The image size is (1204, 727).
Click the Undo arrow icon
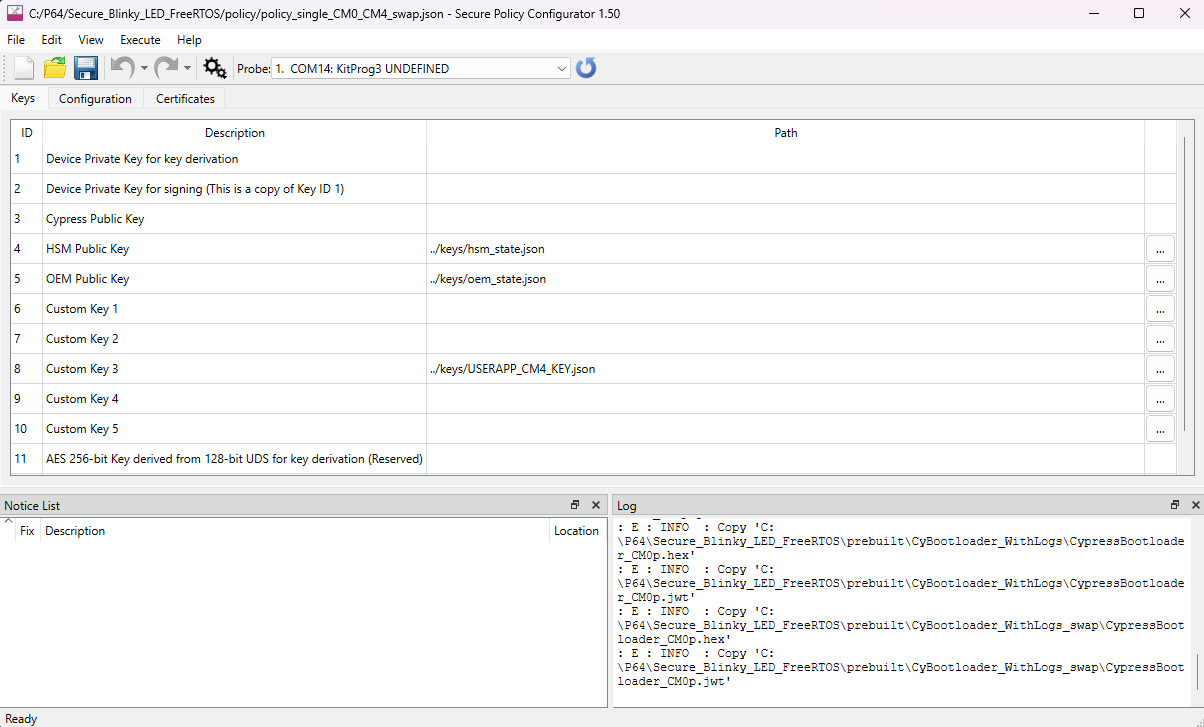(x=122, y=68)
